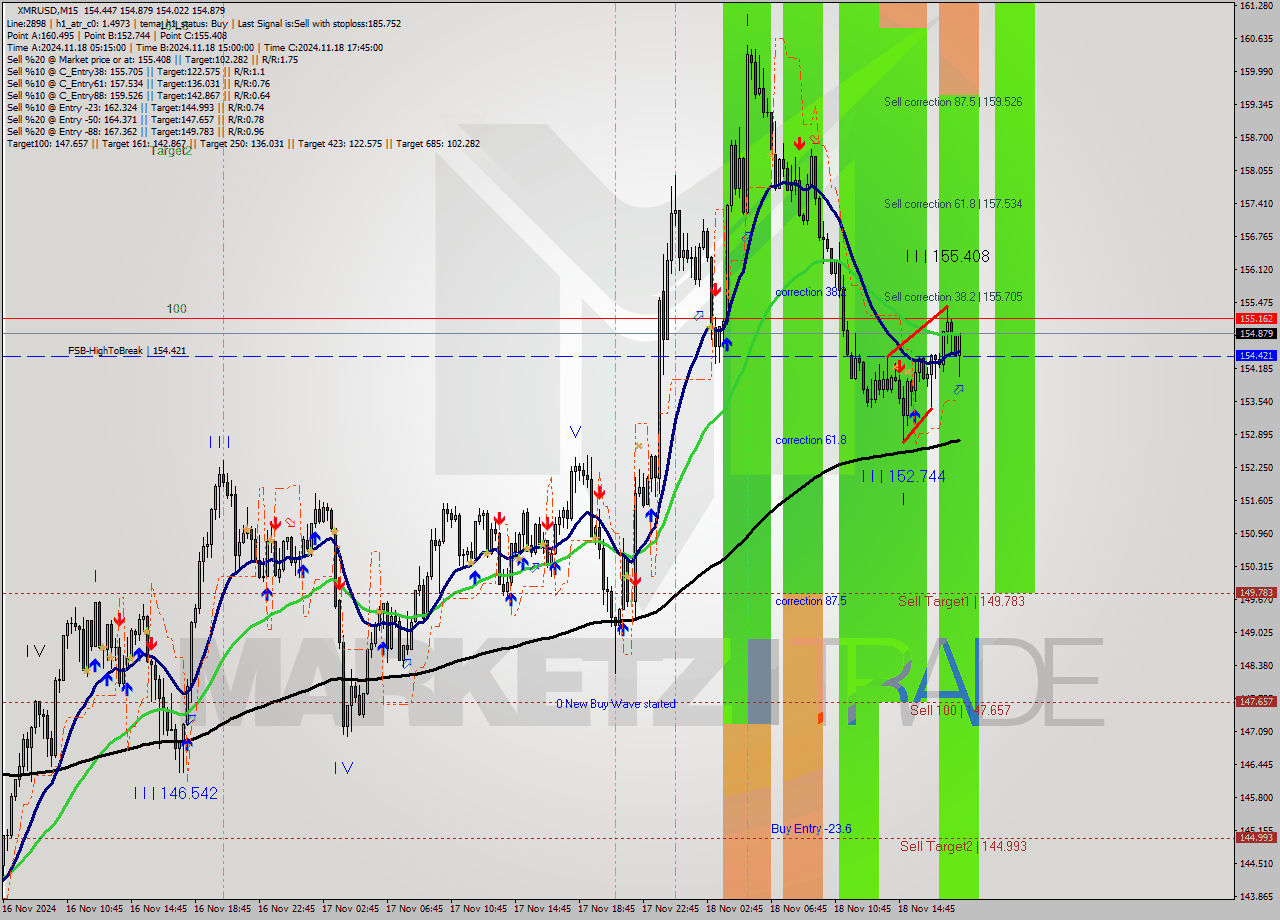The height and width of the screenshot is (920, 1280).
Task: Select the '| | | 152.744' wave label
Action: point(903,476)
